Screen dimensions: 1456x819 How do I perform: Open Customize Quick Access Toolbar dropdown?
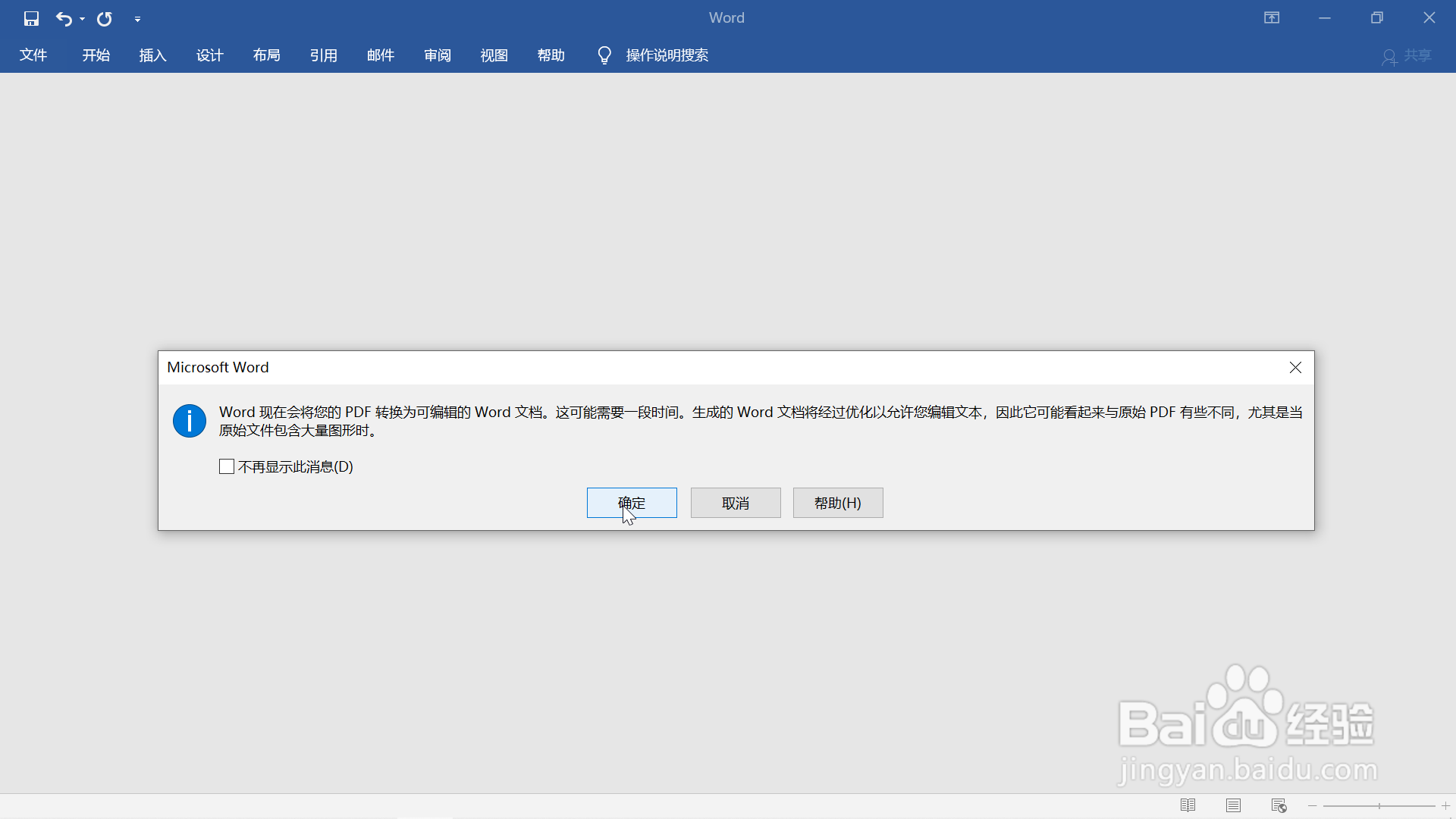pyautogui.click(x=137, y=19)
